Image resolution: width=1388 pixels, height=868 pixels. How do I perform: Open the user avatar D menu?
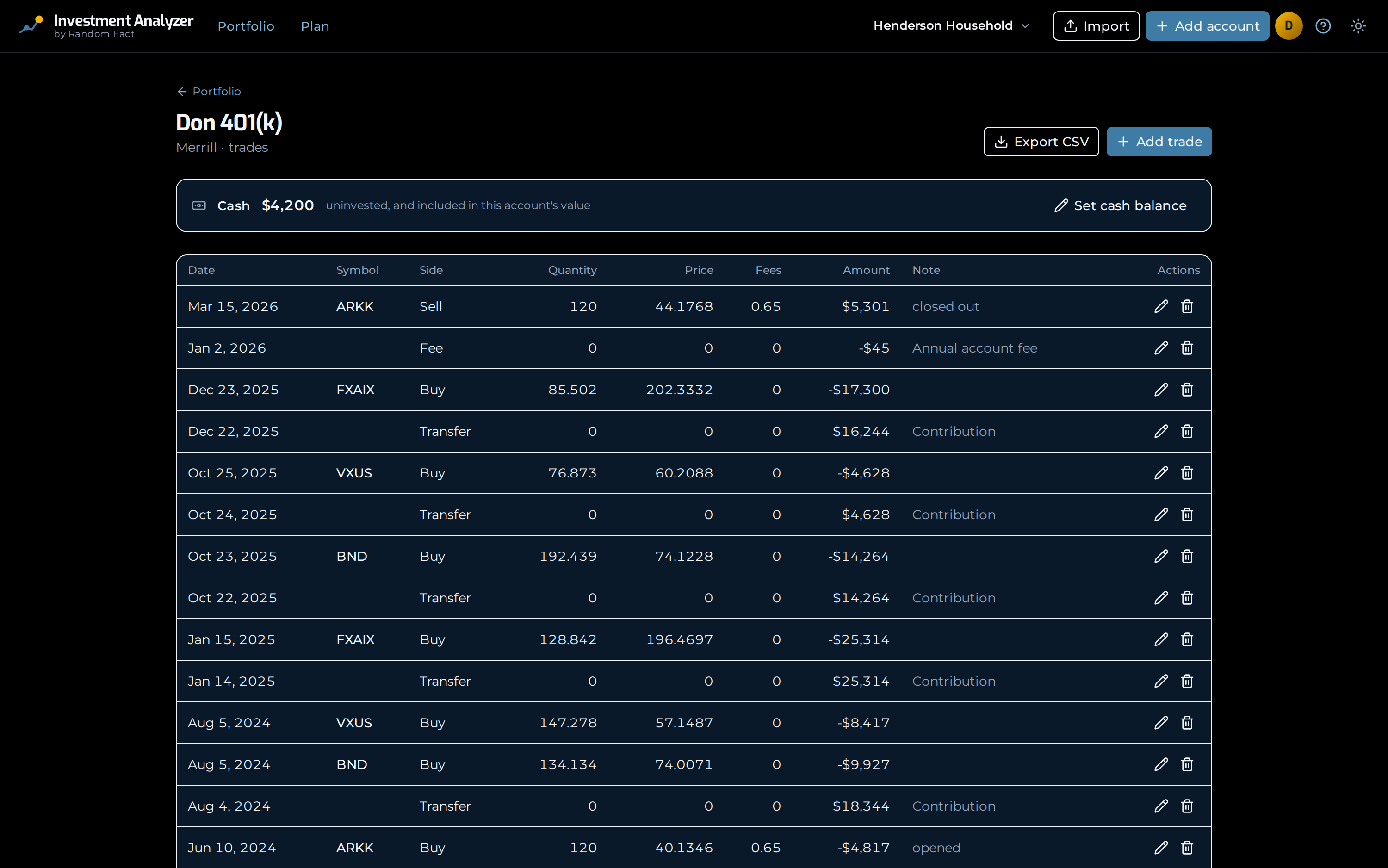coord(1288,26)
